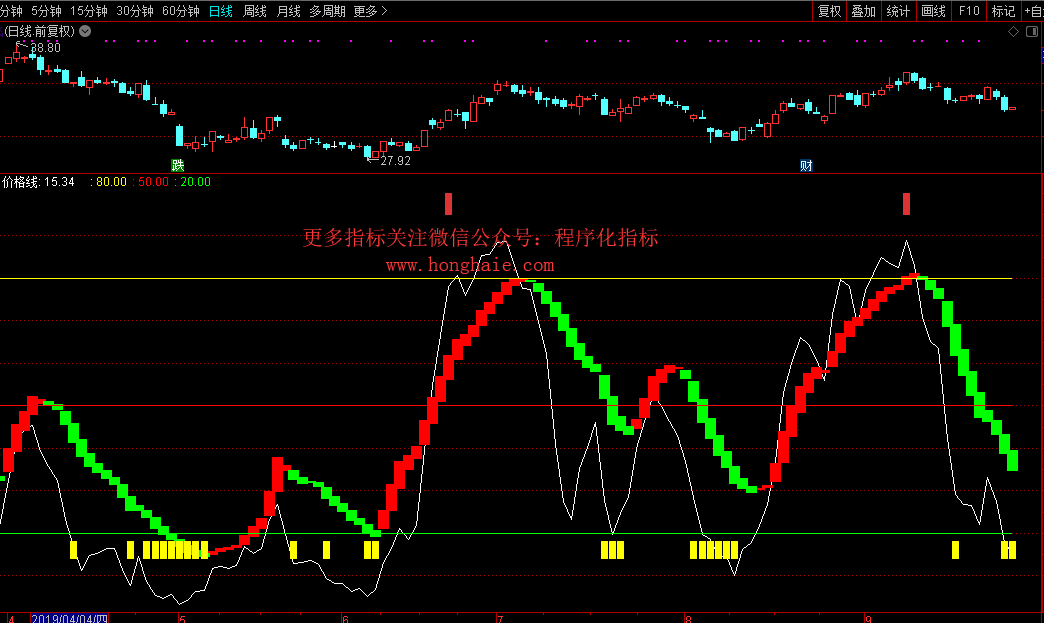Open the 复权 adjustment options

pos(829,11)
